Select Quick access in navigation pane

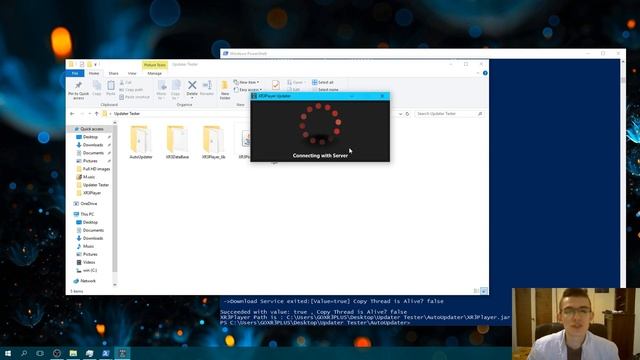(89, 129)
